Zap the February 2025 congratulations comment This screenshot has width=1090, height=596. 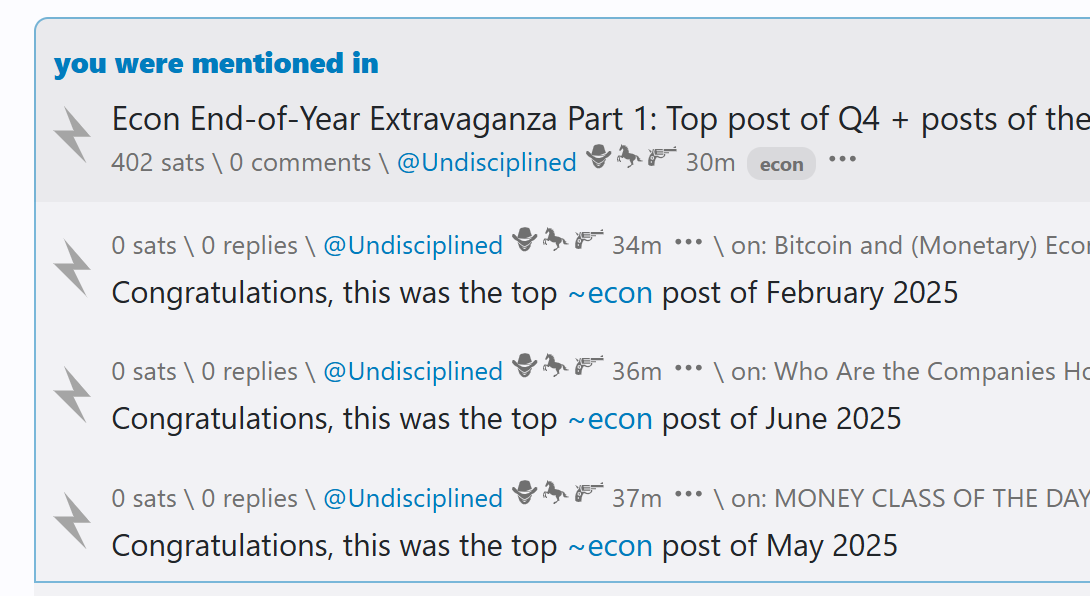pyautogui.click(x=72, y=268)
